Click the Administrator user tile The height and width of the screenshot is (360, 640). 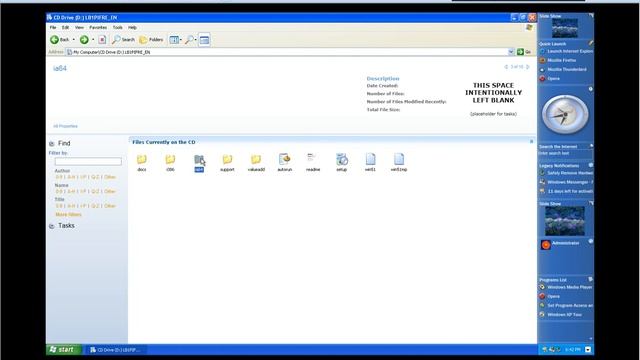[x=560, y=244]
